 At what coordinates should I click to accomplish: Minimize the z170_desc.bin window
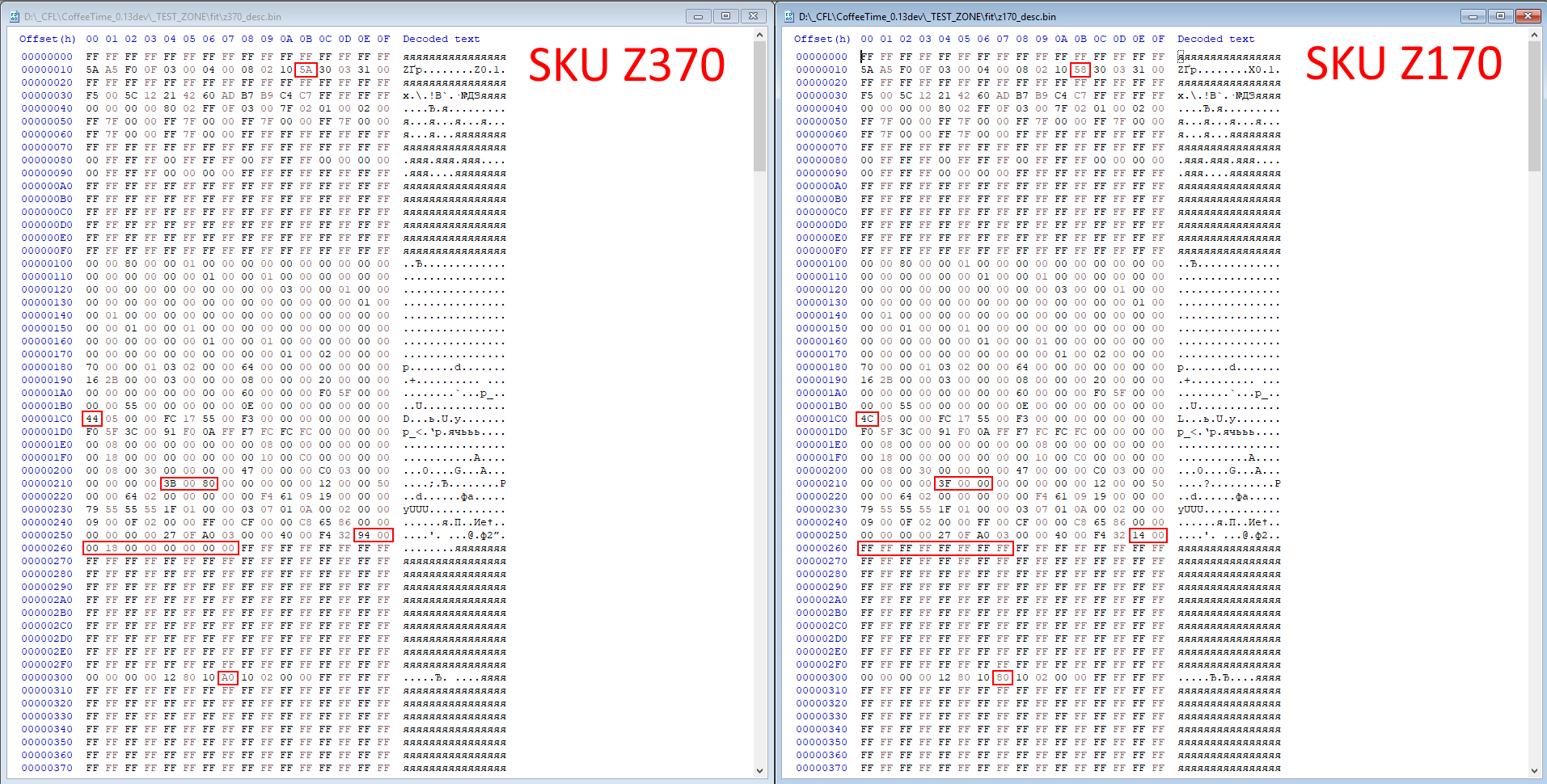click(1473, 16)
